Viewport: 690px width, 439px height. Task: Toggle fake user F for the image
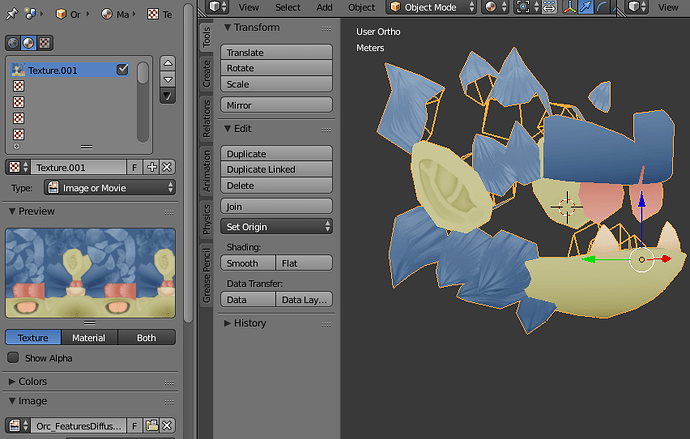135,425
